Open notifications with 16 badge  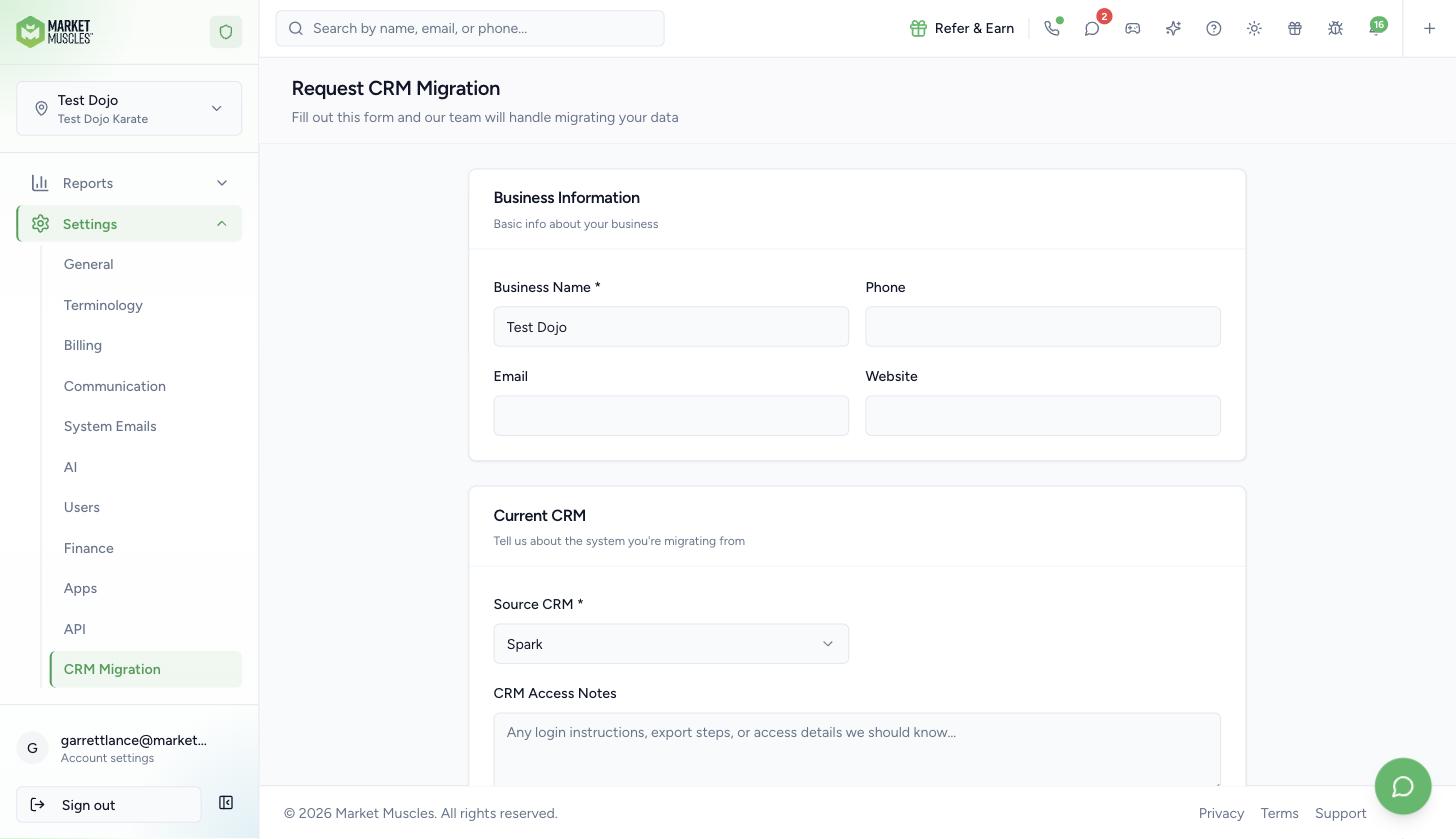[x=1376, y=28]
